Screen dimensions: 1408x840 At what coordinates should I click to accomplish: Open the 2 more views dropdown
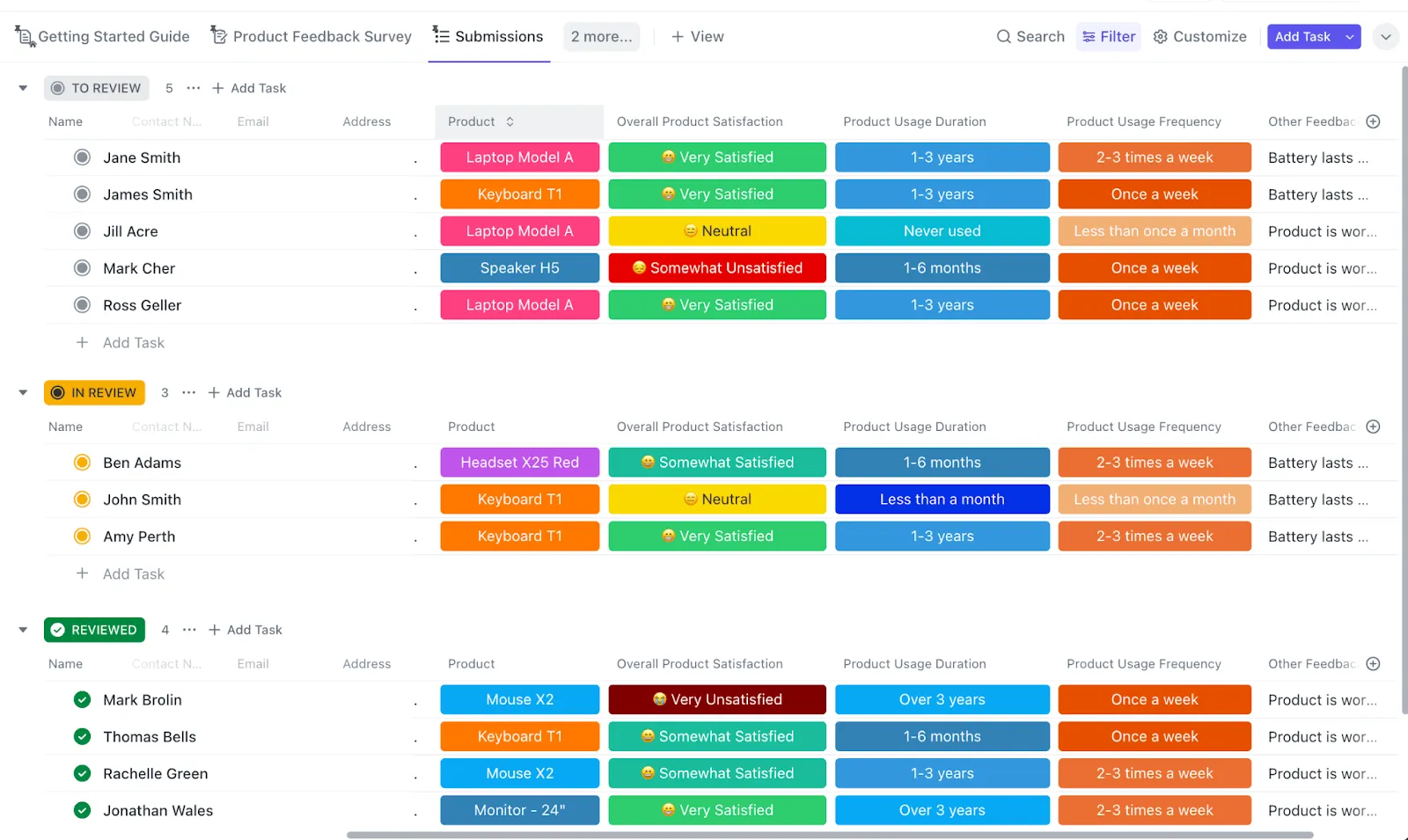(x=601, y=37)
